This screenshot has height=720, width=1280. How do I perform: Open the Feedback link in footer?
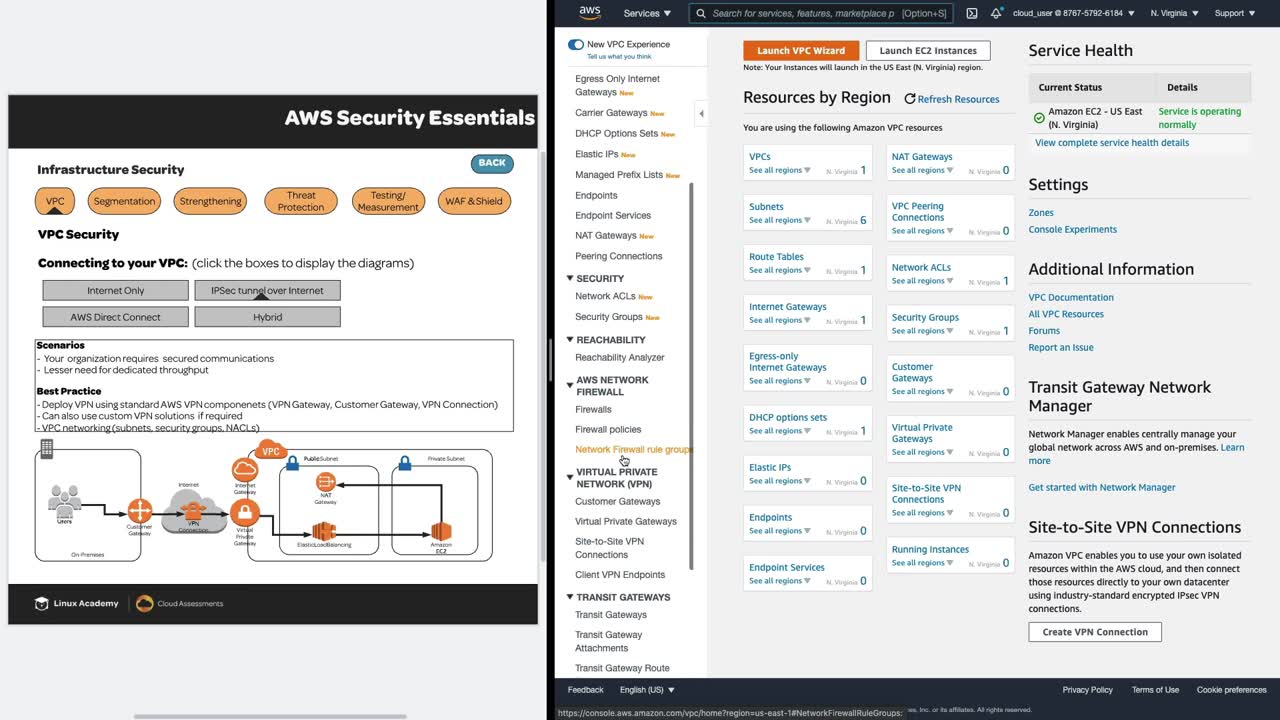tap(585, 690)
